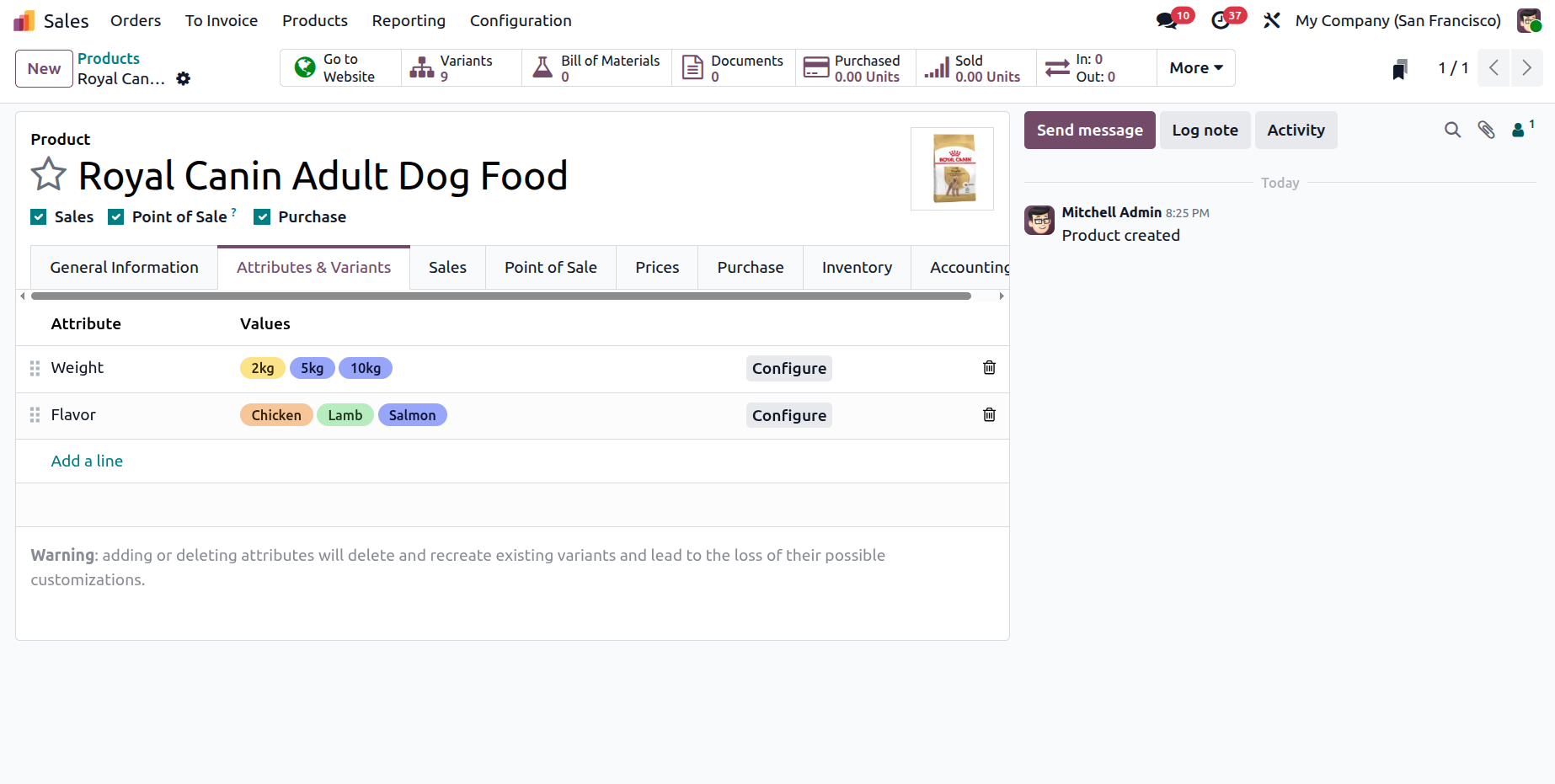1555x784 pixels.
Task: Open the discuss messages icon with 10 badge
Action: tap(1168, 20)
